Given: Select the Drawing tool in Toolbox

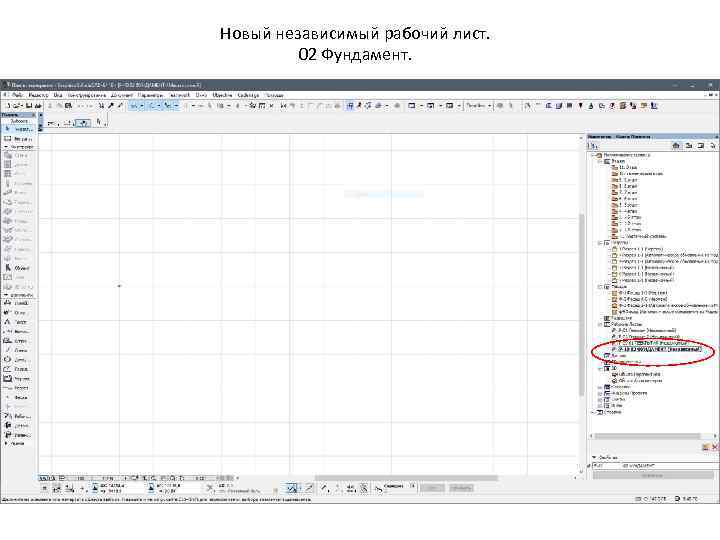Looking at the screenshot, I should tap(18, 378).
